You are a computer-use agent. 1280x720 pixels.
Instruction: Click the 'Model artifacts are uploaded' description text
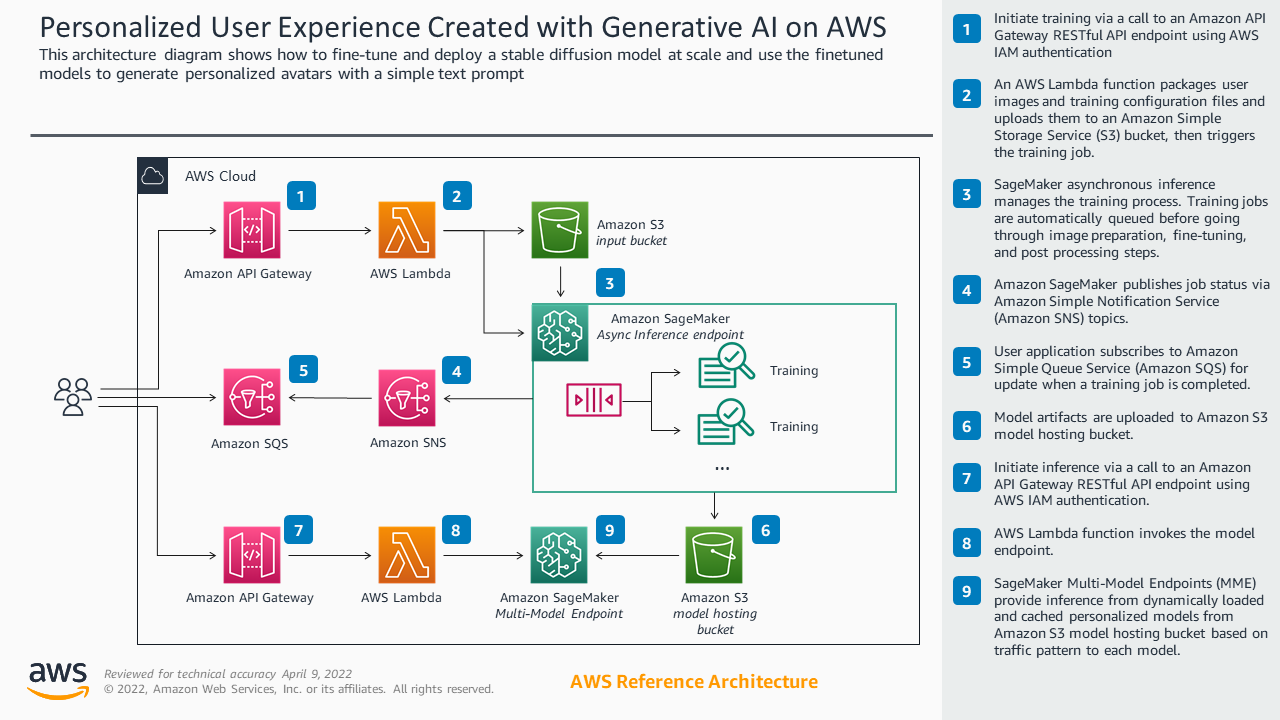[1130, 426]
